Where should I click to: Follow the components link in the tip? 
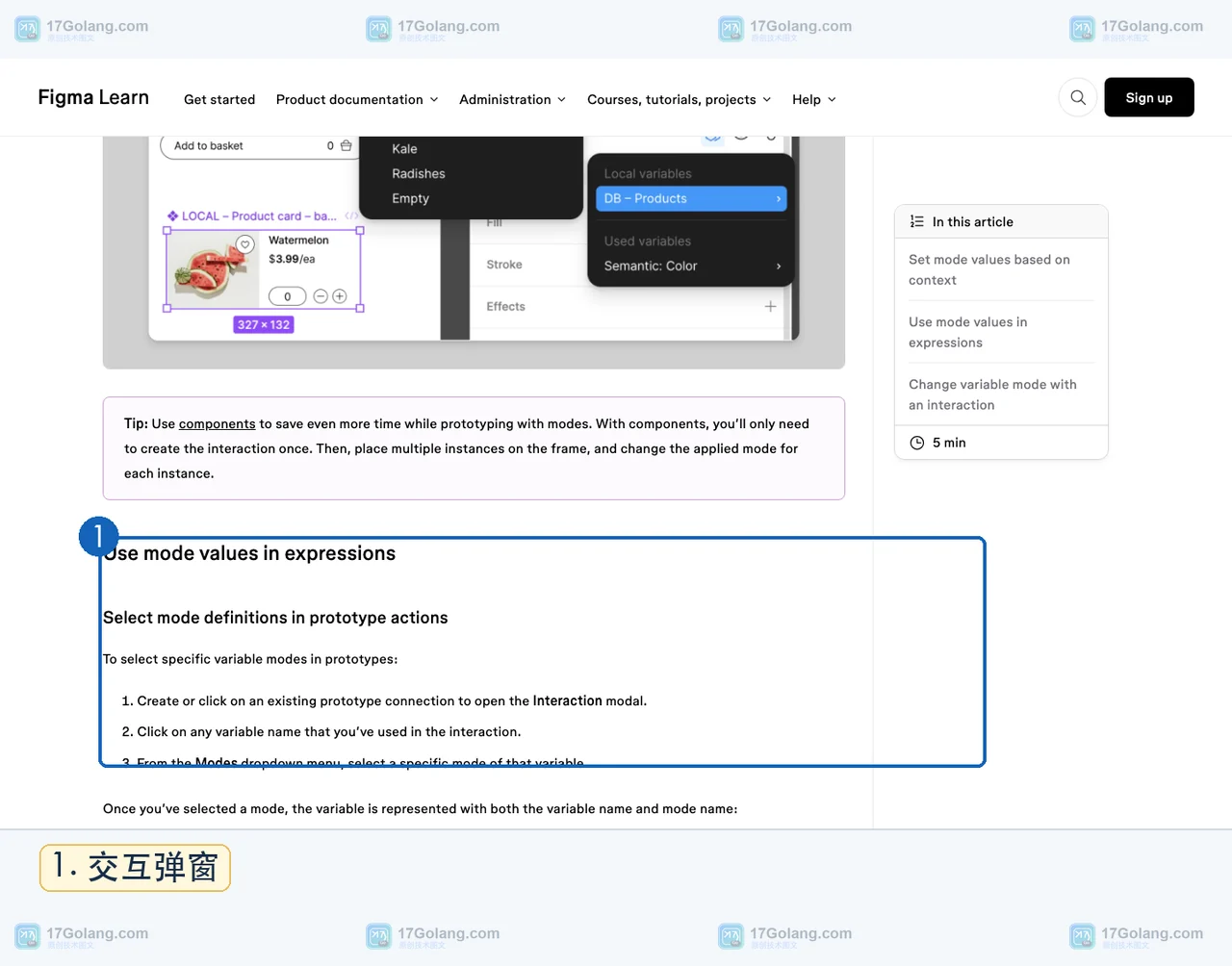217,423
